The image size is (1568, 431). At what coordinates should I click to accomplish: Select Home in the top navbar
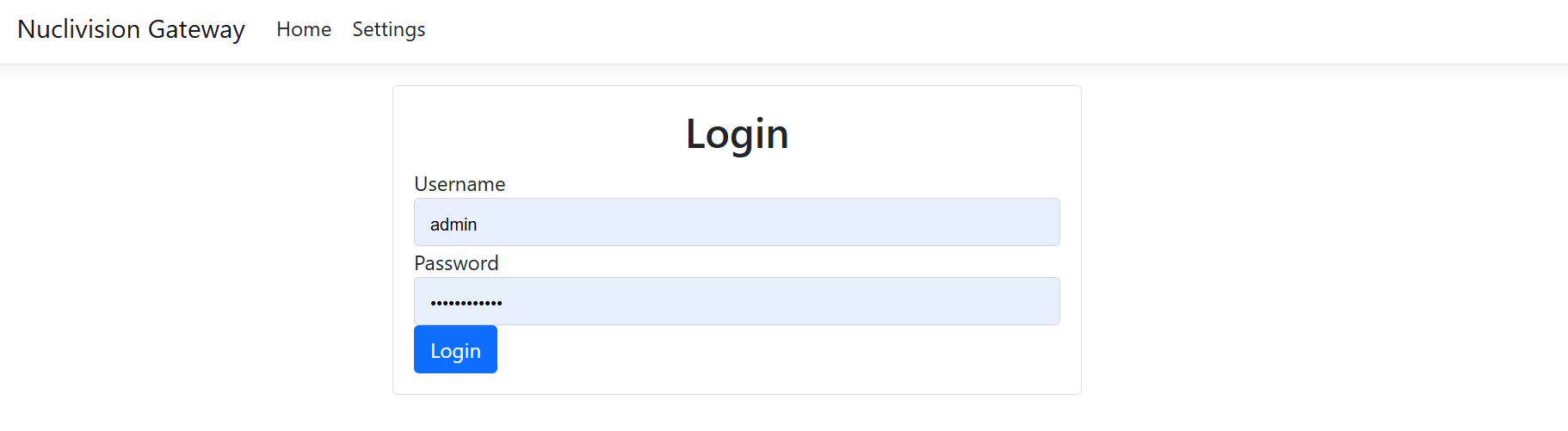pos(304,29)
